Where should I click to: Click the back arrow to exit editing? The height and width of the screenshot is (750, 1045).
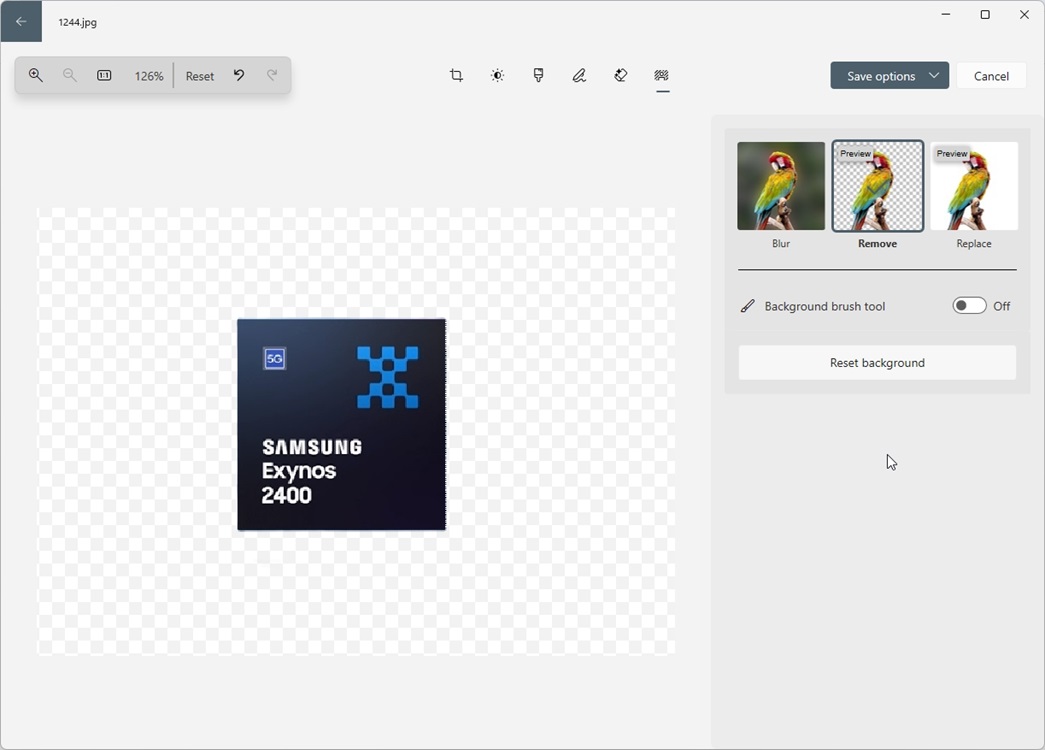point(21,20)
